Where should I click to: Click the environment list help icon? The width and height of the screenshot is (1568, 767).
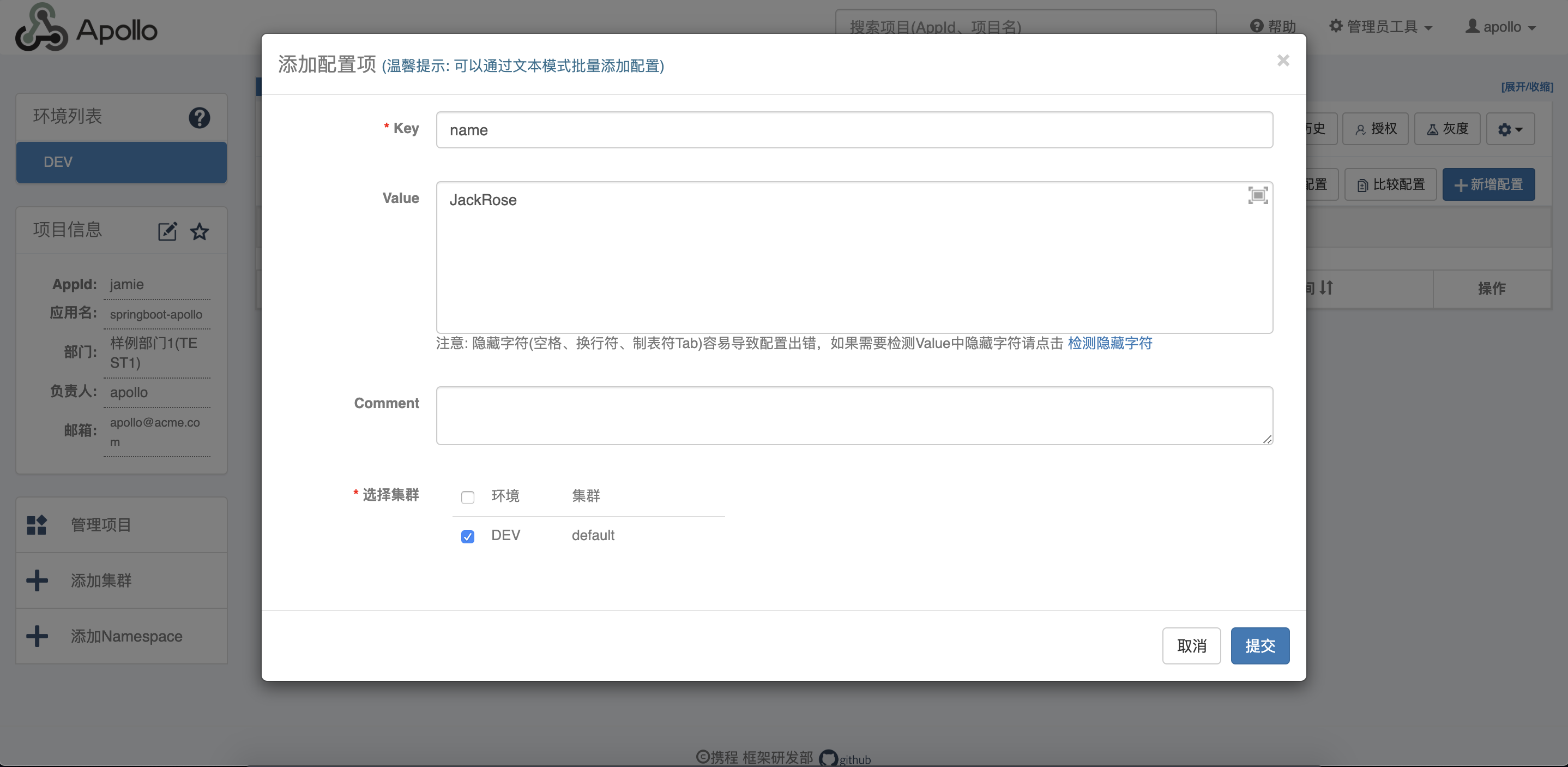(199, 118)
